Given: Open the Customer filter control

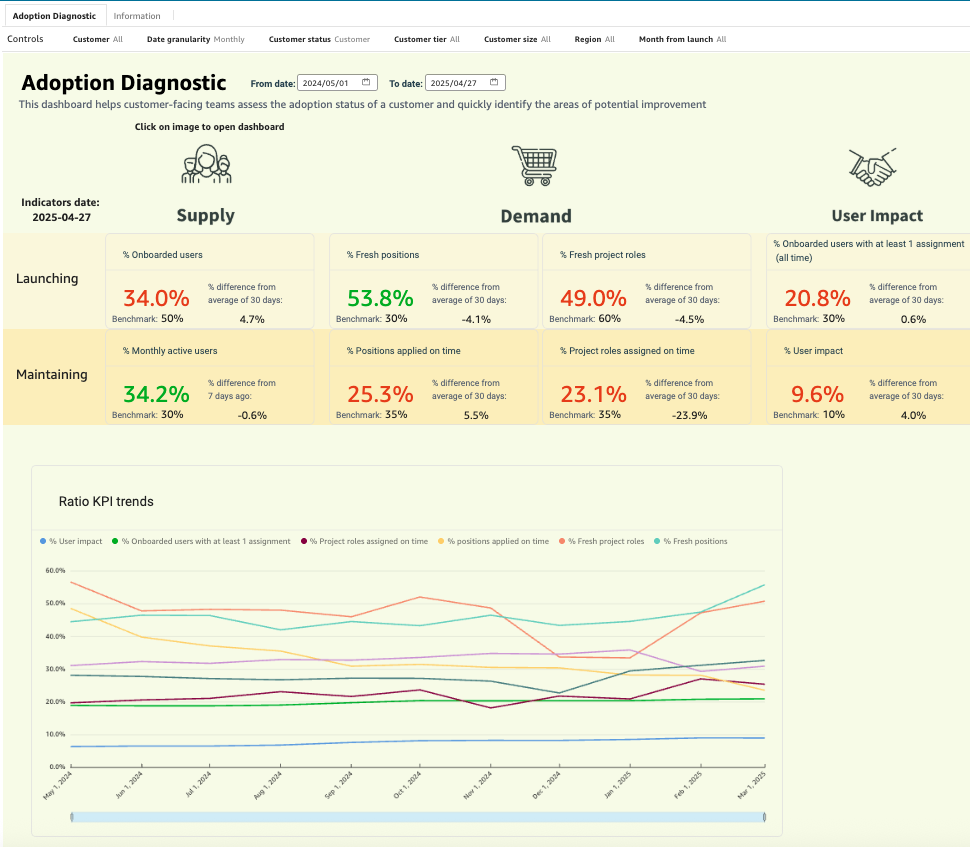Looking at the screenshot, I should pos(98,39).
